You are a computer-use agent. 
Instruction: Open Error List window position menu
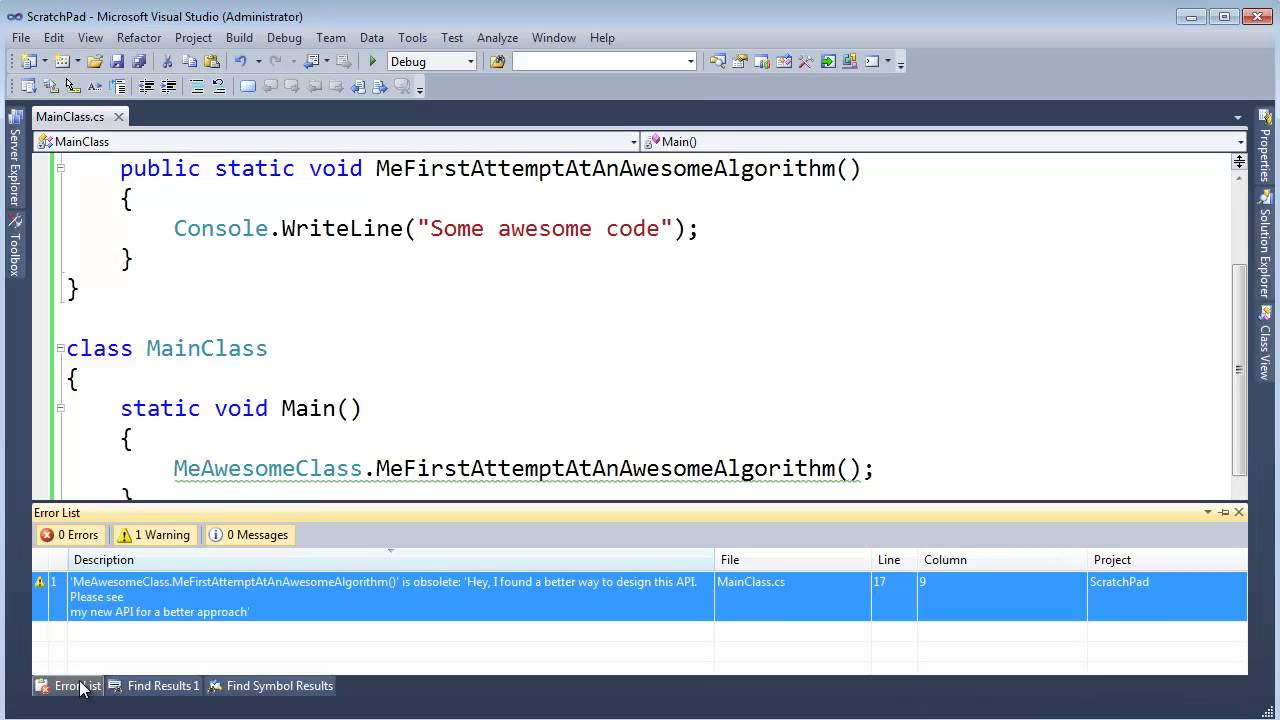[x=1208, y=512]
